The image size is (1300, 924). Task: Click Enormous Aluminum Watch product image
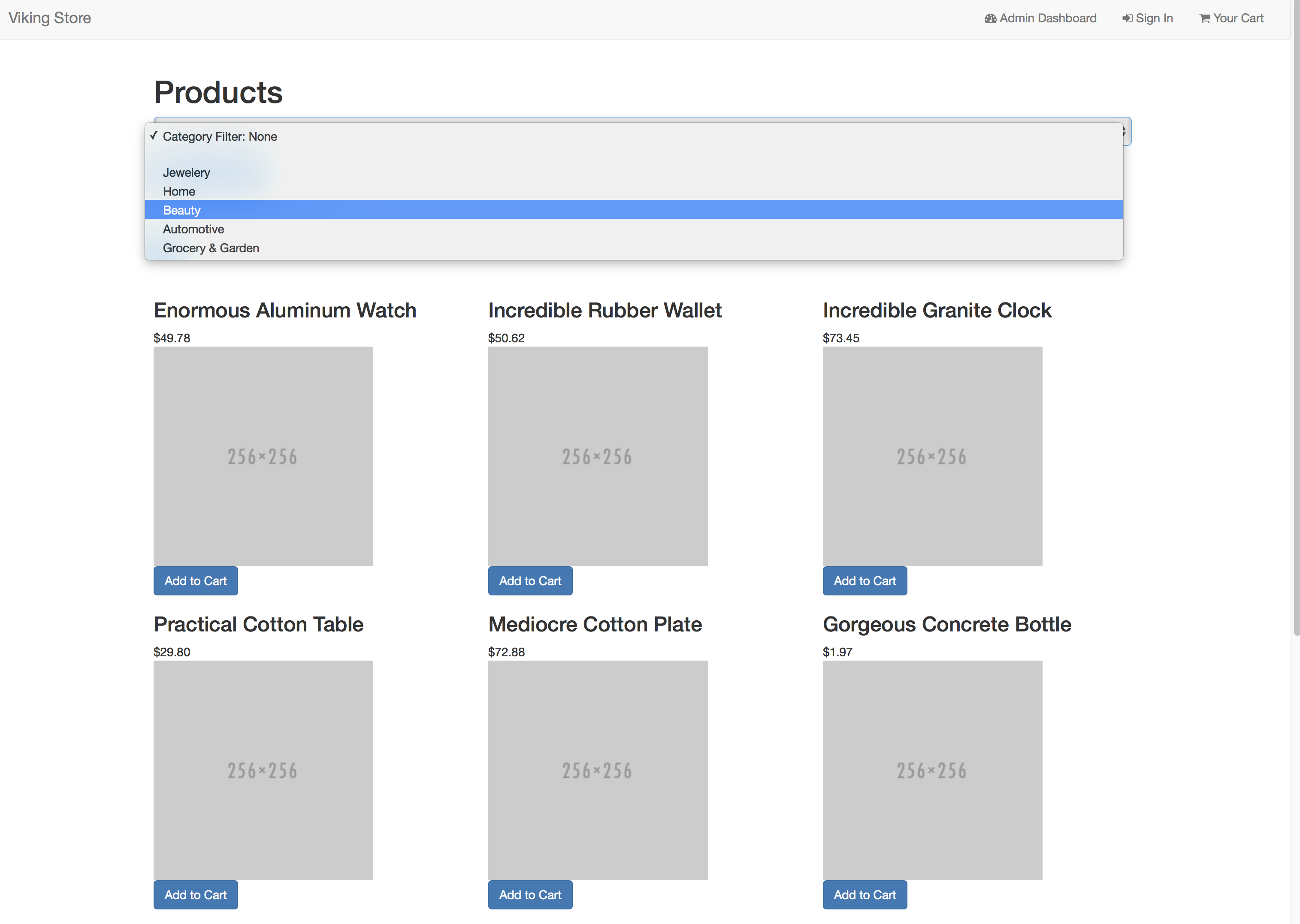click(263, 456)
